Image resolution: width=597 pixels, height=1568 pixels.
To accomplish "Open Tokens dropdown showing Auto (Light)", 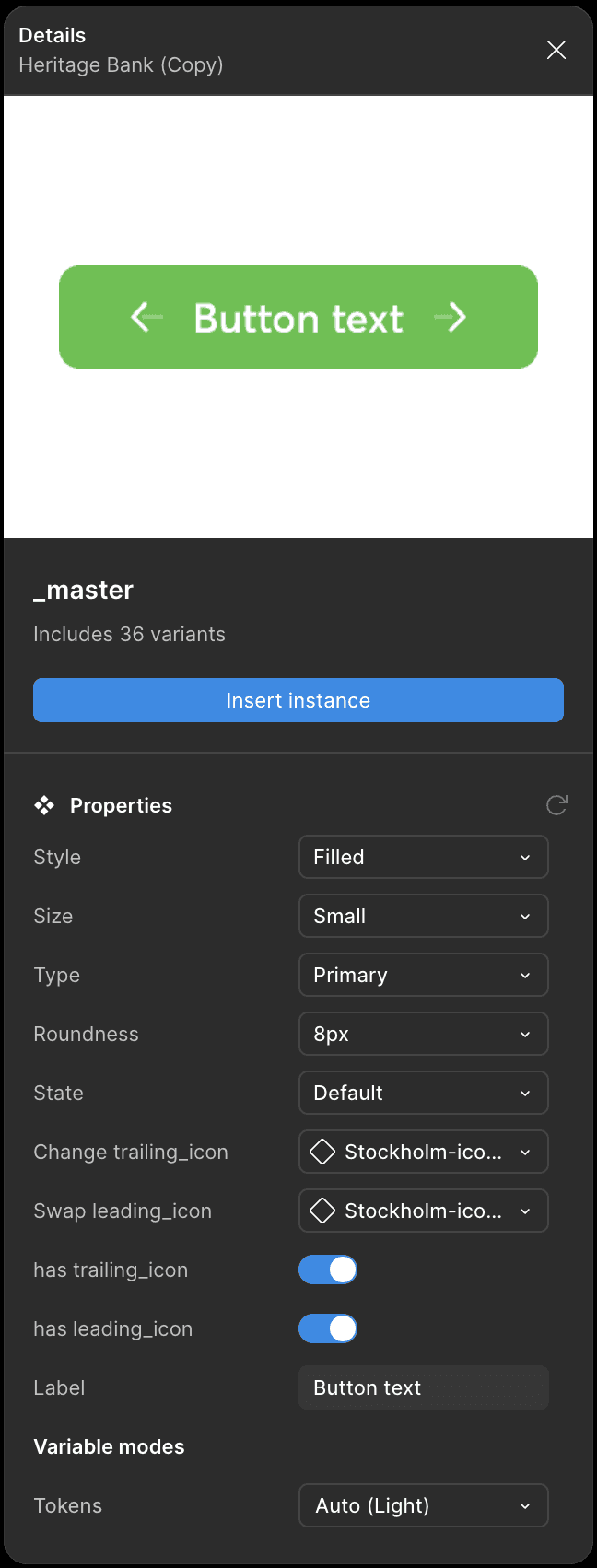I will tap(424, 1505).
